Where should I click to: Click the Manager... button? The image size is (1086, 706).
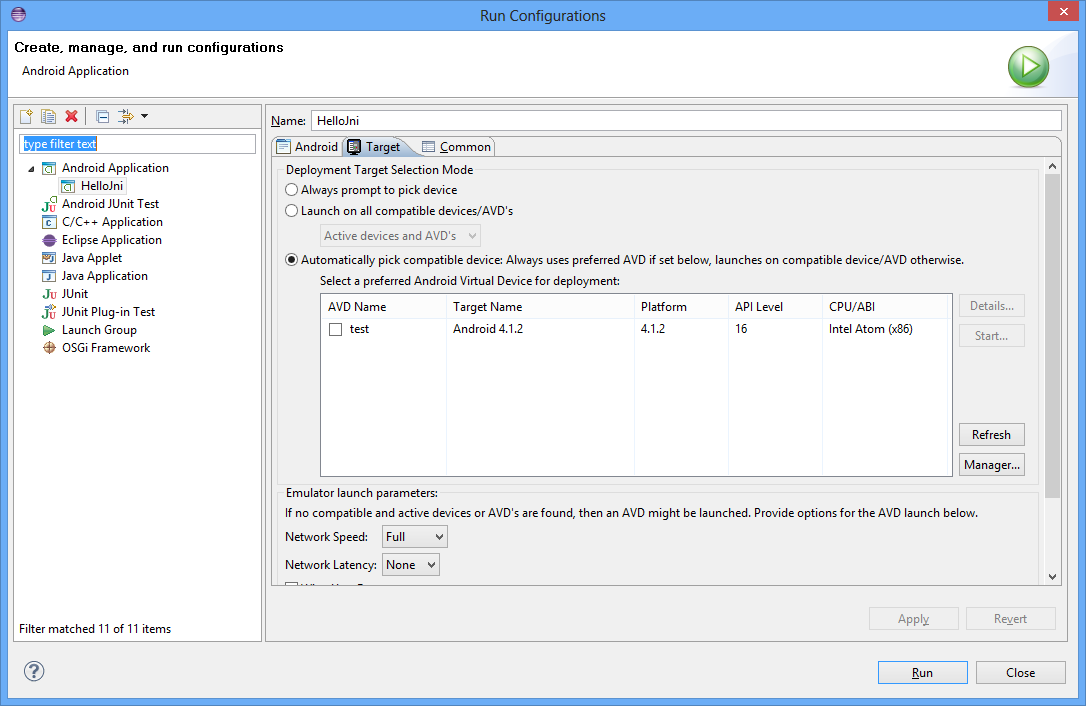(991, 465)
